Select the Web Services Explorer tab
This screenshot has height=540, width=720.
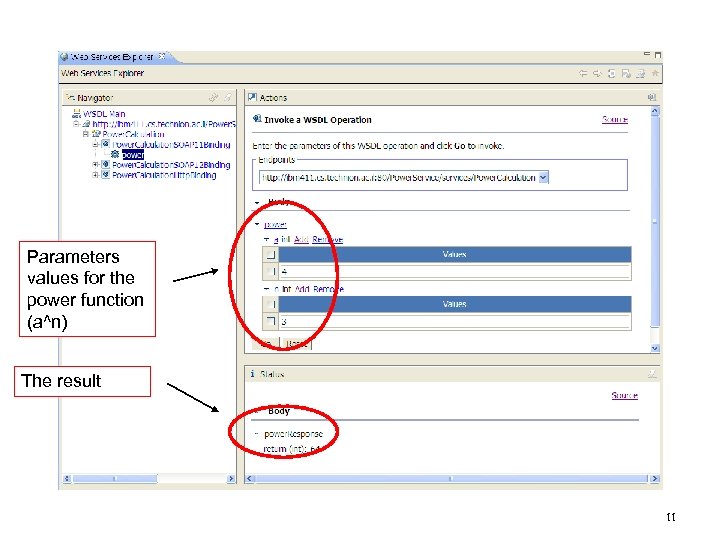112,56
